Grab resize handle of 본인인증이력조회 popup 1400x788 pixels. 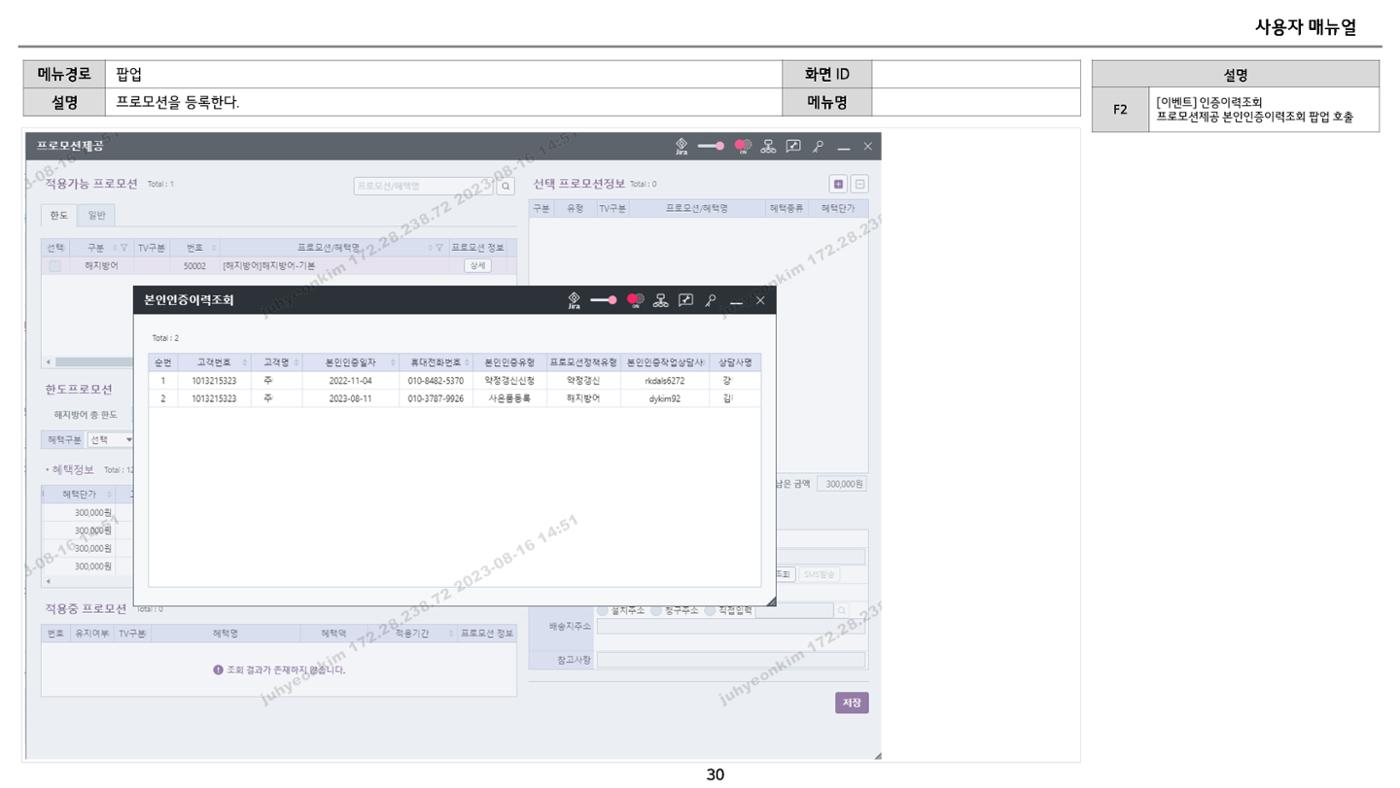pos(770,600)
